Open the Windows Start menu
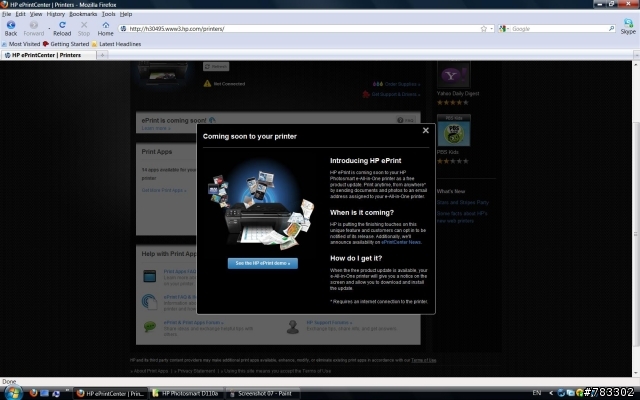Image resolution: width=640 pixels, height=400 pixels. coord(13,393)
